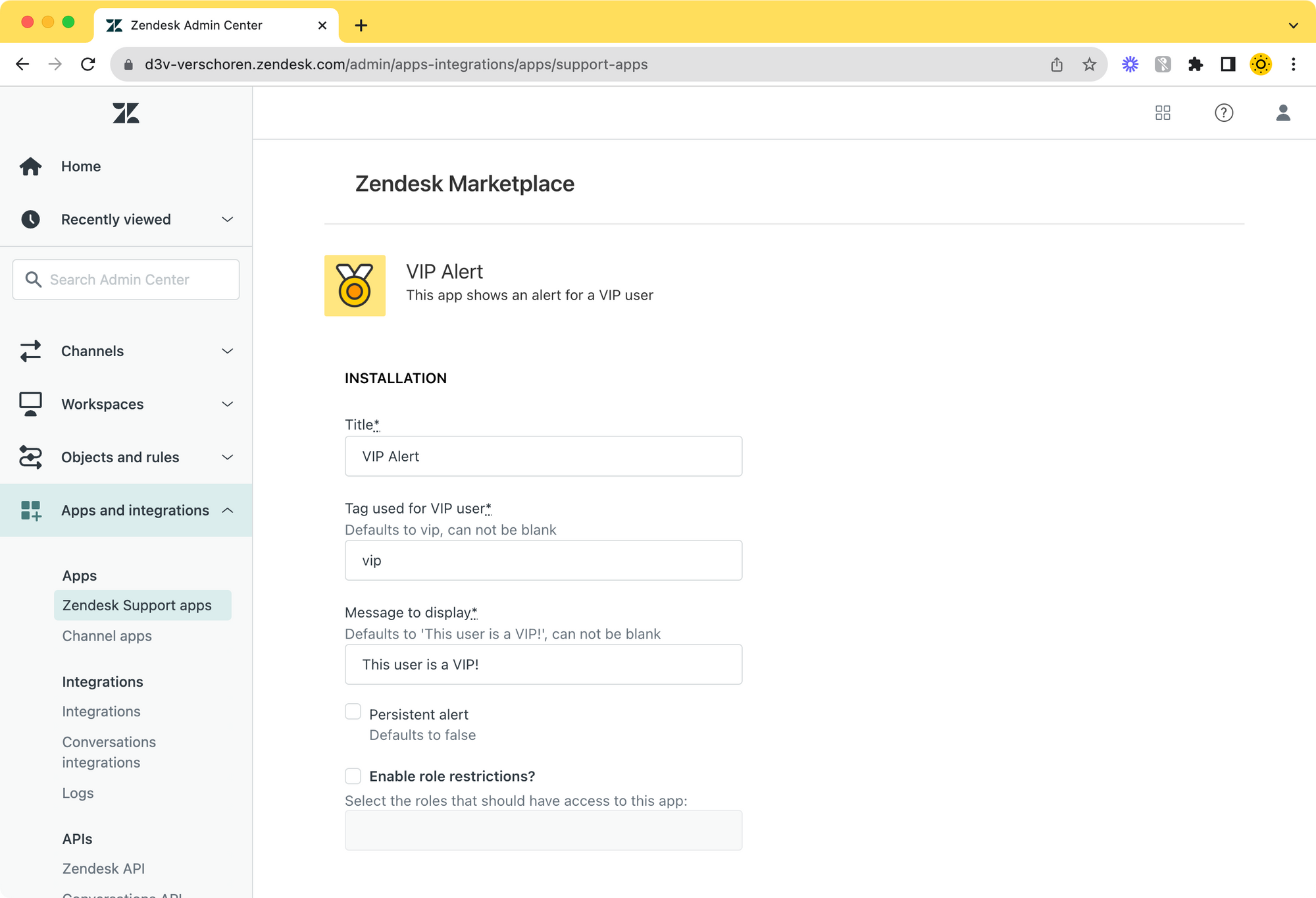Click the Zendesk logo in sidebar
The width and height of the screenshot is (1316, 898).
pyautogui.click(x=126, y=113)
